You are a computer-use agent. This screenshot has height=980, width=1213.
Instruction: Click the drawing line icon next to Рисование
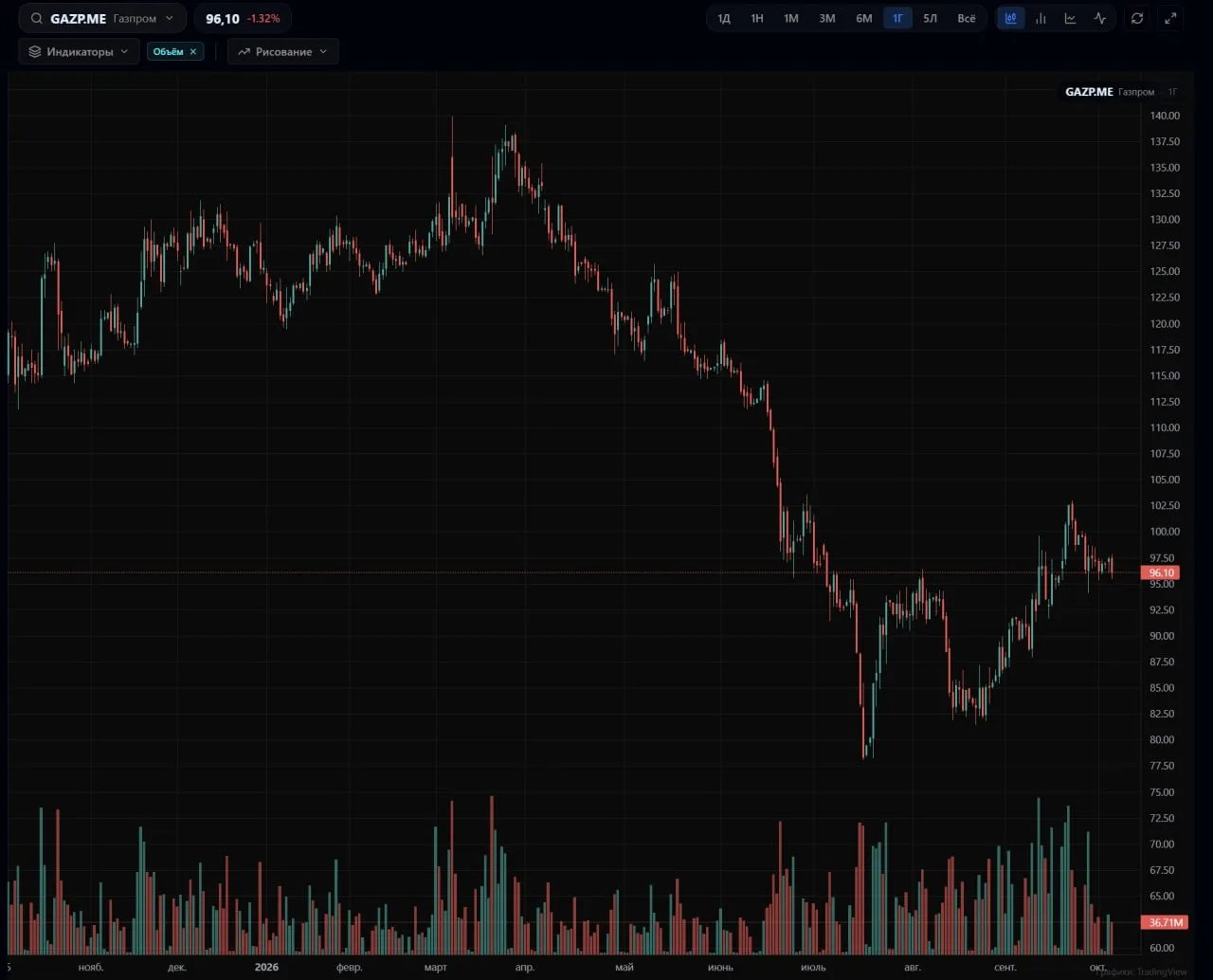[244, 51]
